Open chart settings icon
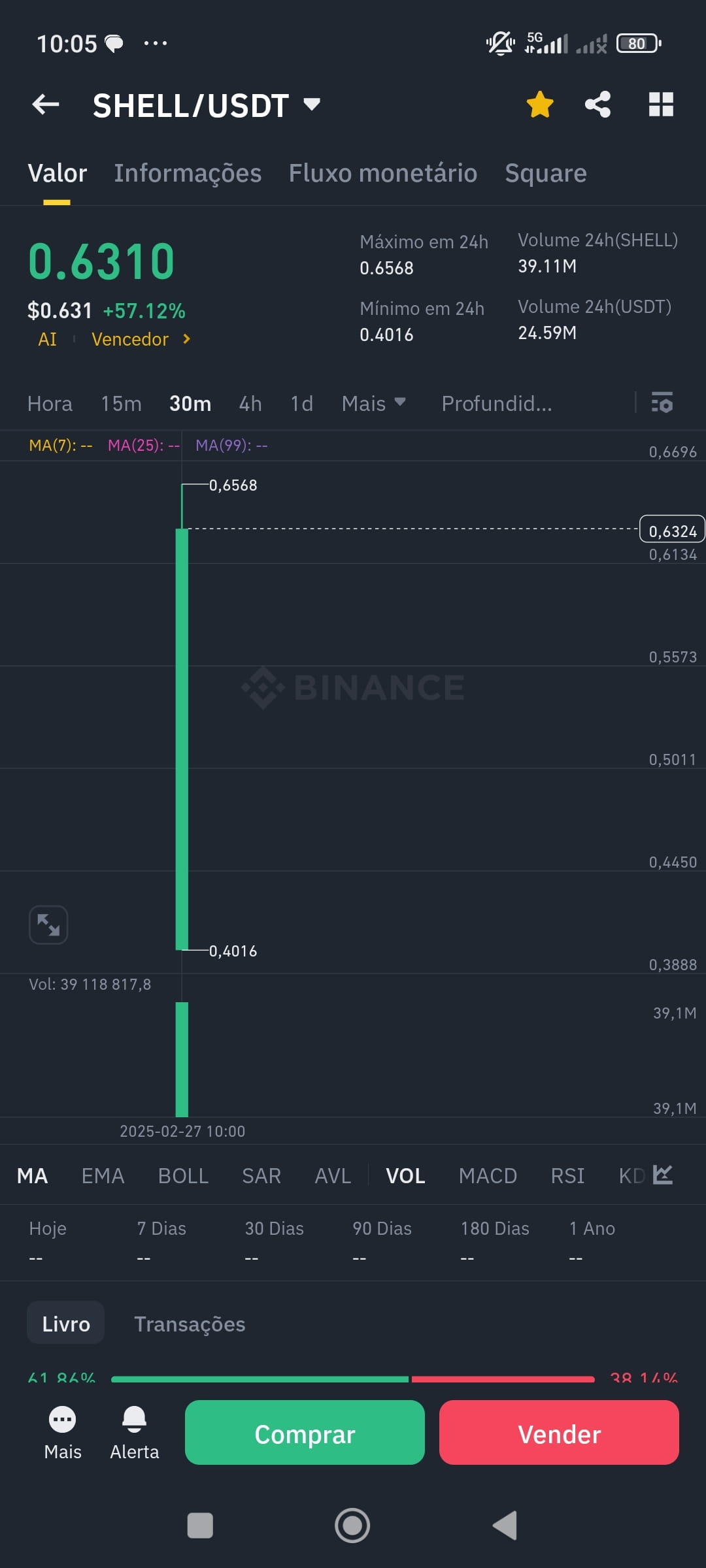 (x=662, y=402)
